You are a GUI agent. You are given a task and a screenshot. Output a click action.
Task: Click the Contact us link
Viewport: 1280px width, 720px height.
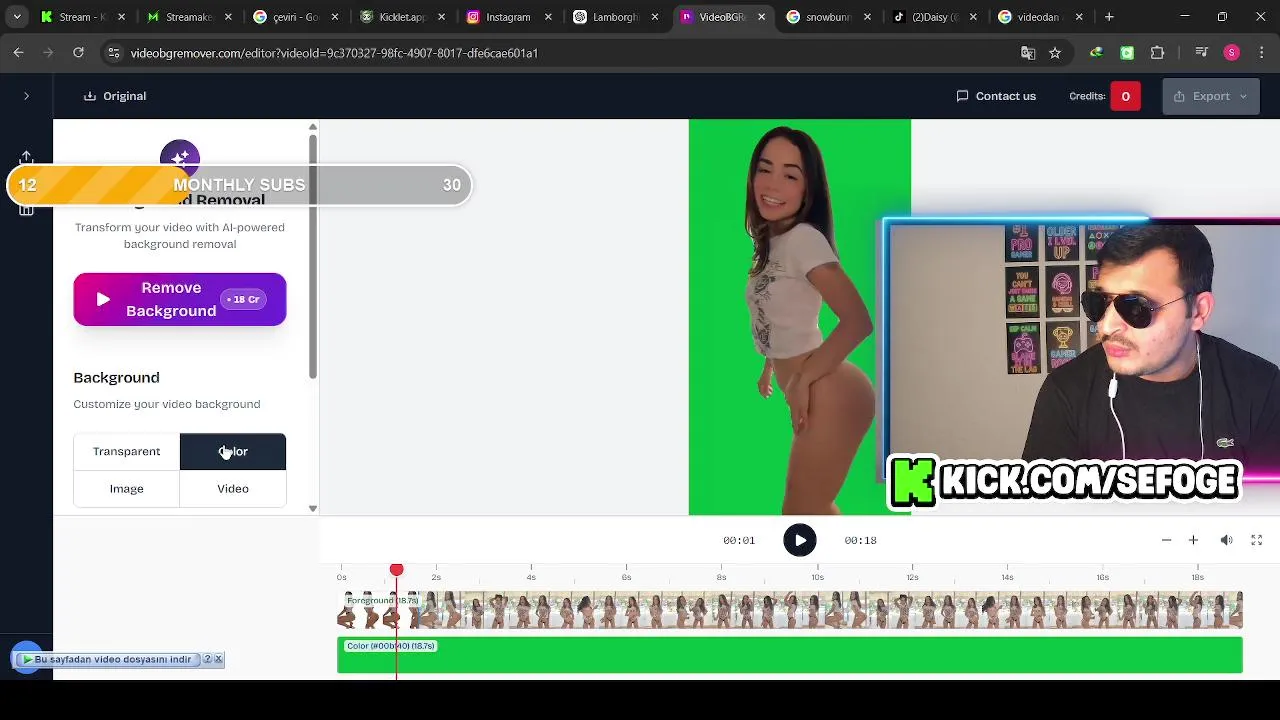(996, 96)
